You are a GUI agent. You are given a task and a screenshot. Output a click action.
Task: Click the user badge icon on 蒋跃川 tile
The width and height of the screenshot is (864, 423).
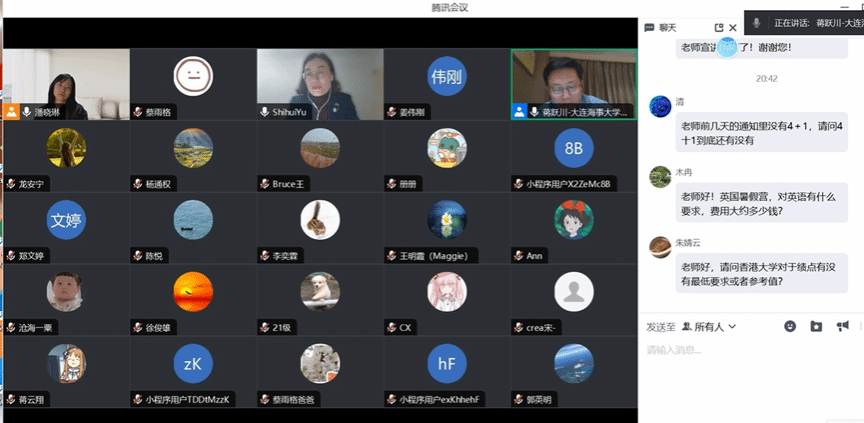[x=519, y=112]
